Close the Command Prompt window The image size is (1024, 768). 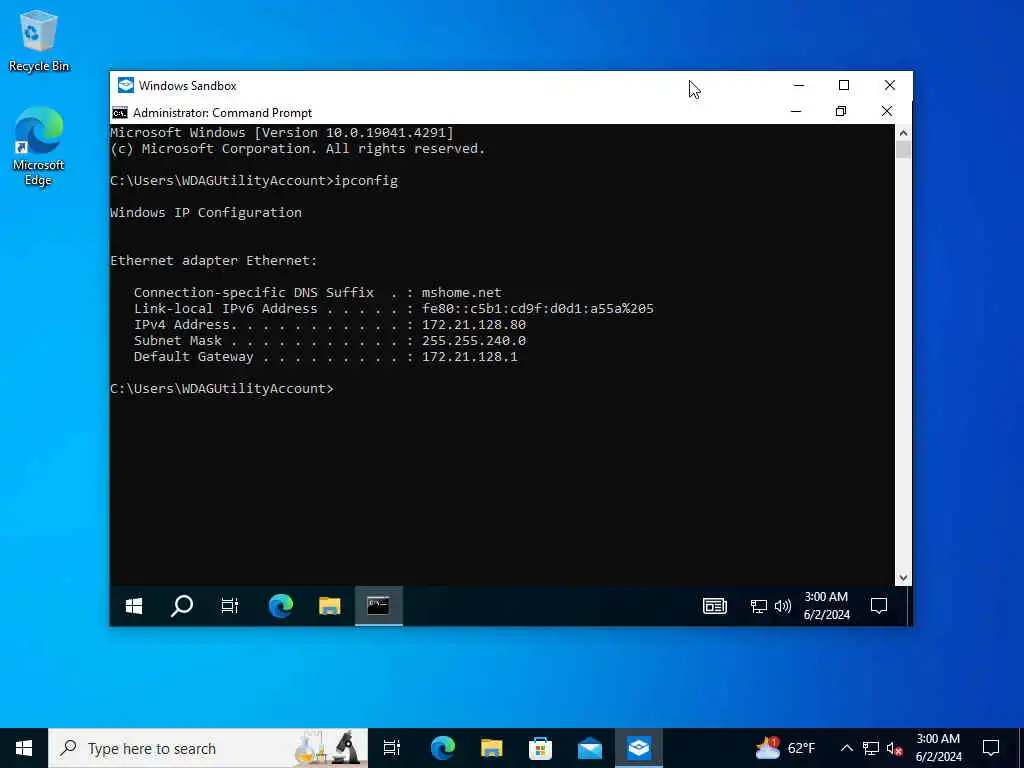(x=887, y=112)
